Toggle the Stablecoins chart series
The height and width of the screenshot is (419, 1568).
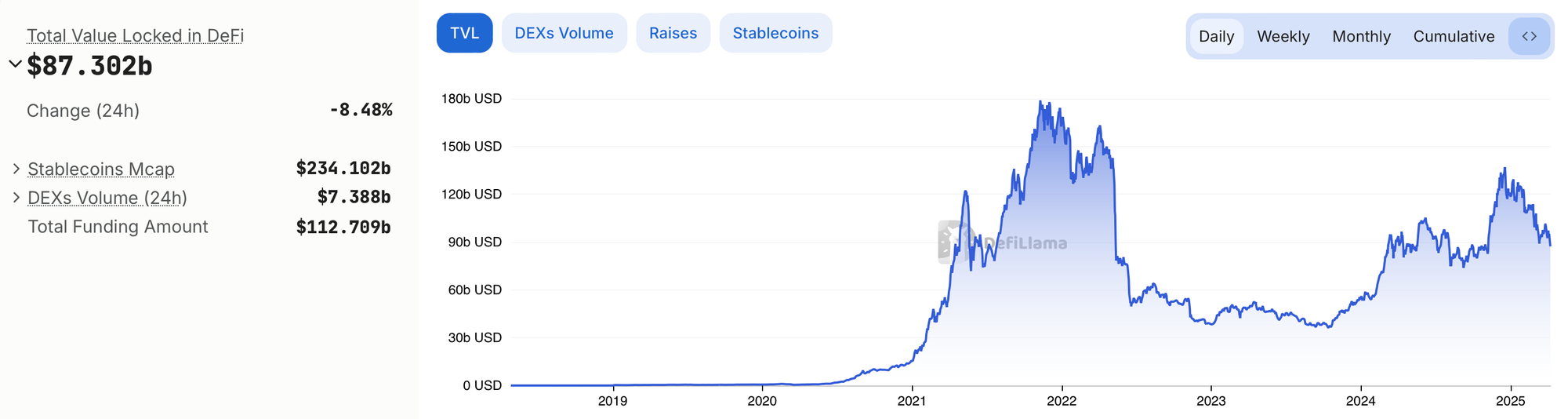click(775, 33)
